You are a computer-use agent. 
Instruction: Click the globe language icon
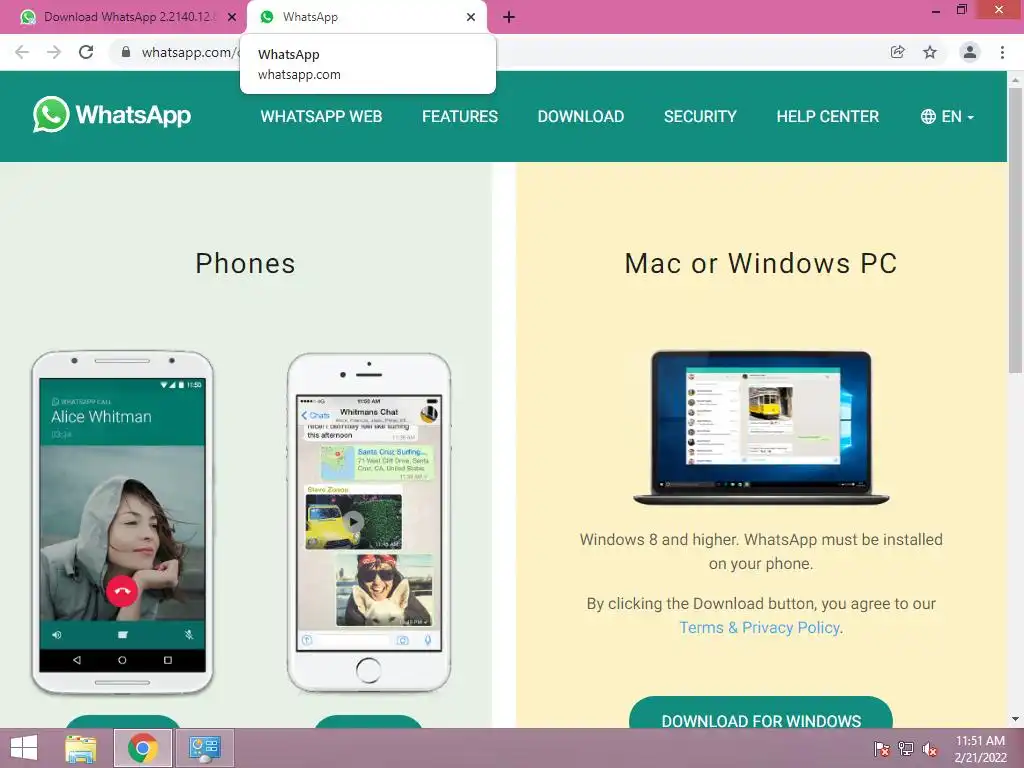(928, 116)
